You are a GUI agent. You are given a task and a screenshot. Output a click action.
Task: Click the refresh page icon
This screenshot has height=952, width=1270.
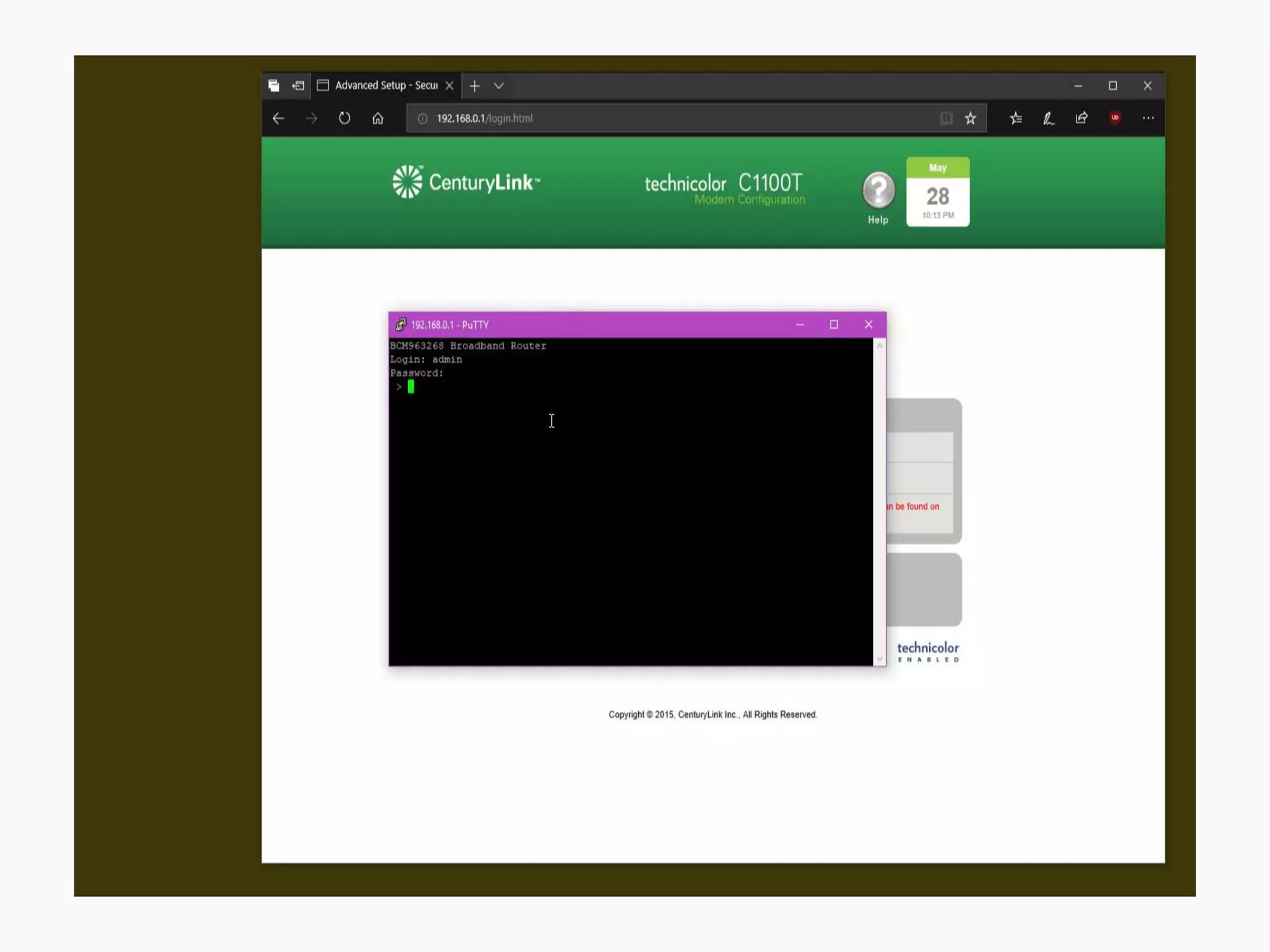click(344, 118)
